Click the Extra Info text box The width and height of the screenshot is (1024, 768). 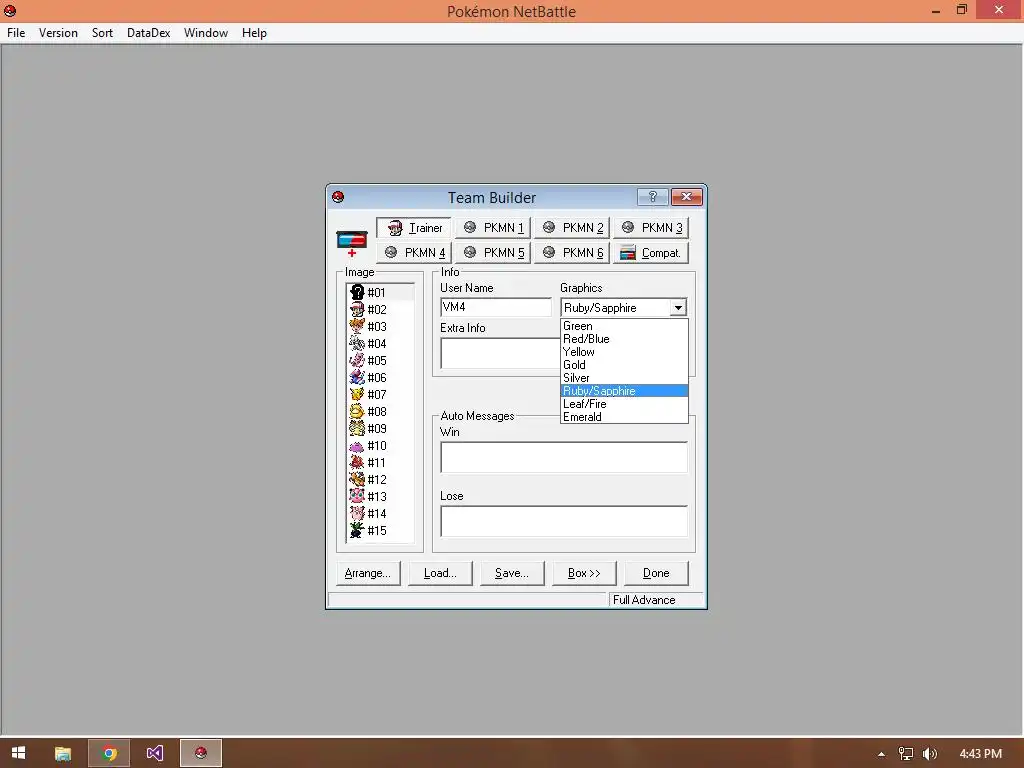[x=500, y=353]
